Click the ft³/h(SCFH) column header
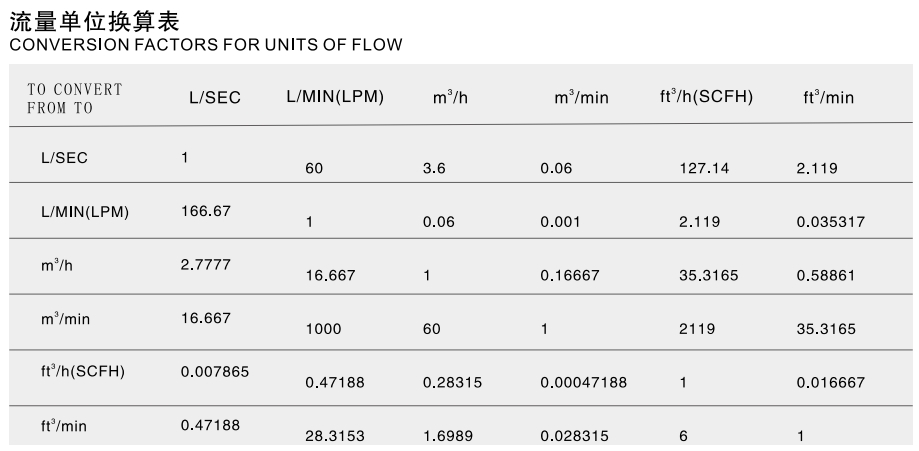The height and width of the screenshot is (451, 919). 706,96
